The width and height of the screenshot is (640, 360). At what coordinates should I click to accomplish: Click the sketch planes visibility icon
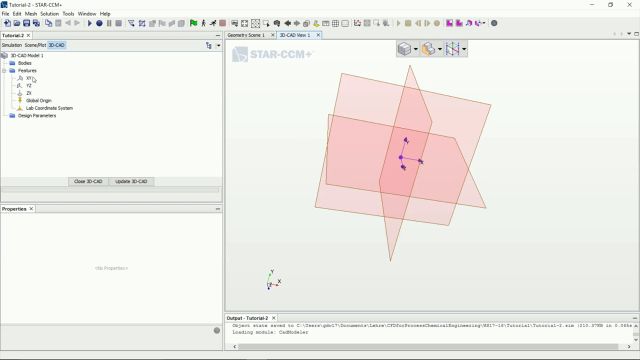[x=452, y=49]
